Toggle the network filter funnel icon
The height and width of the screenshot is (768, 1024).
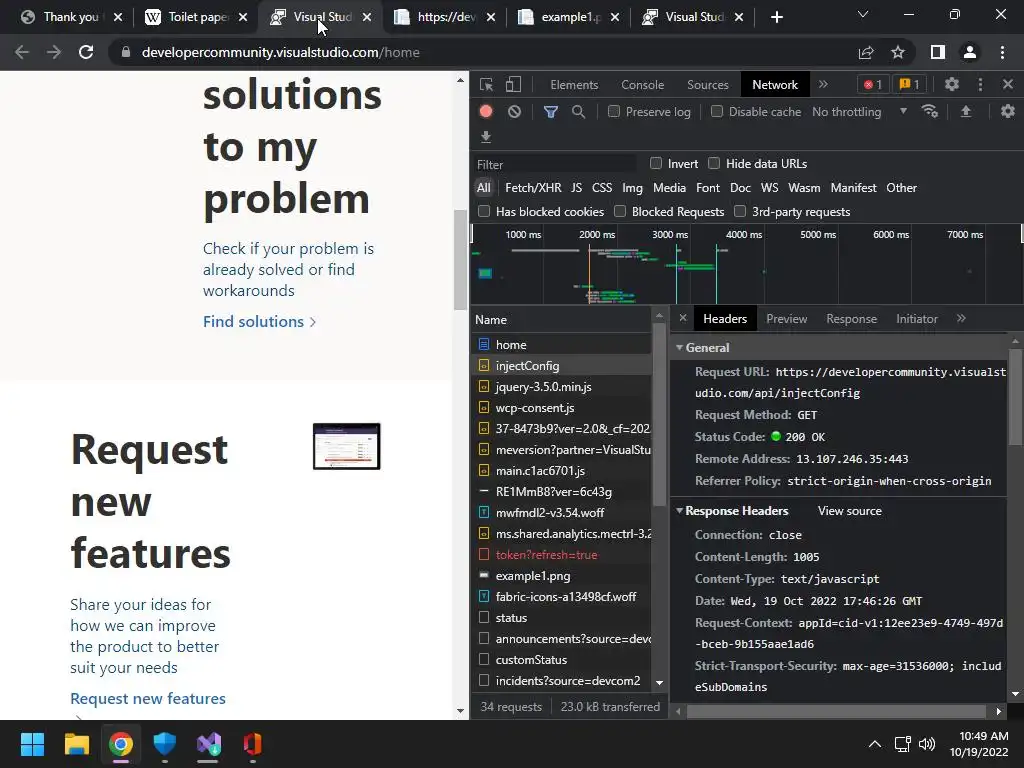coord(551,112)
